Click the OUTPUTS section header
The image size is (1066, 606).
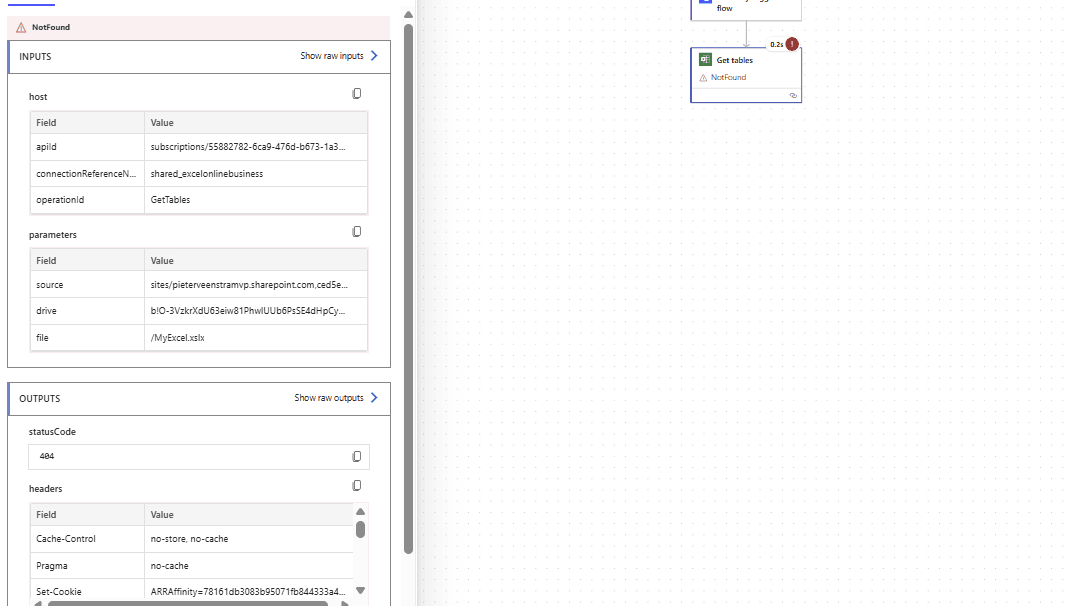(40, 399)
